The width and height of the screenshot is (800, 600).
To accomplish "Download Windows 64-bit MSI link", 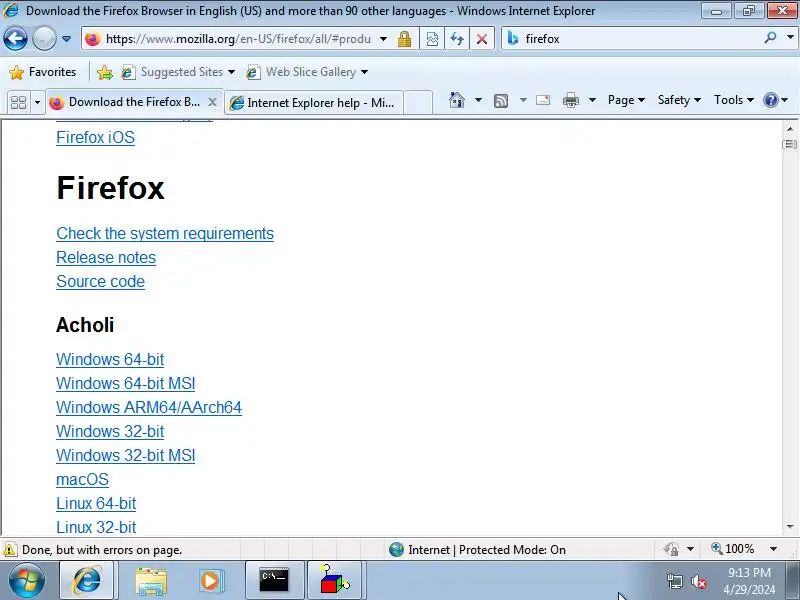I will click(126, 383).
